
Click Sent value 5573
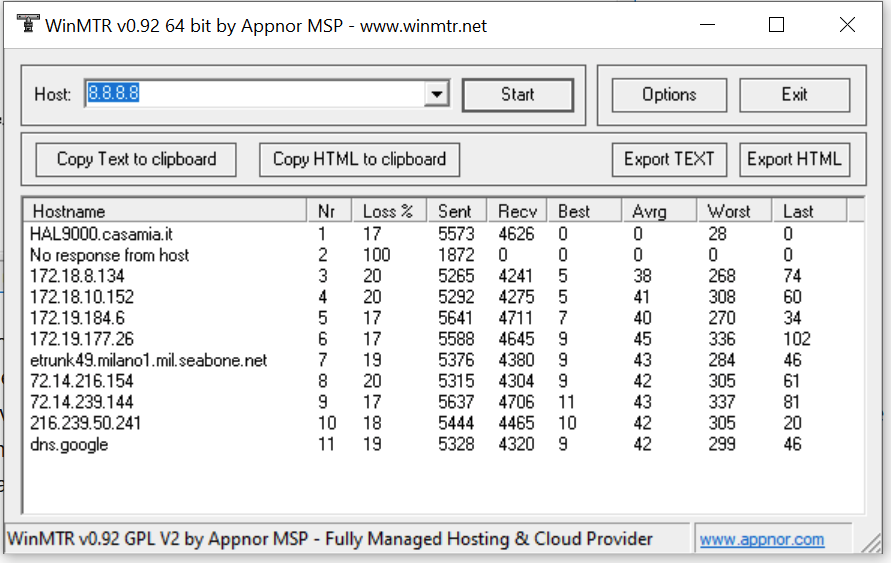point(456,234)
